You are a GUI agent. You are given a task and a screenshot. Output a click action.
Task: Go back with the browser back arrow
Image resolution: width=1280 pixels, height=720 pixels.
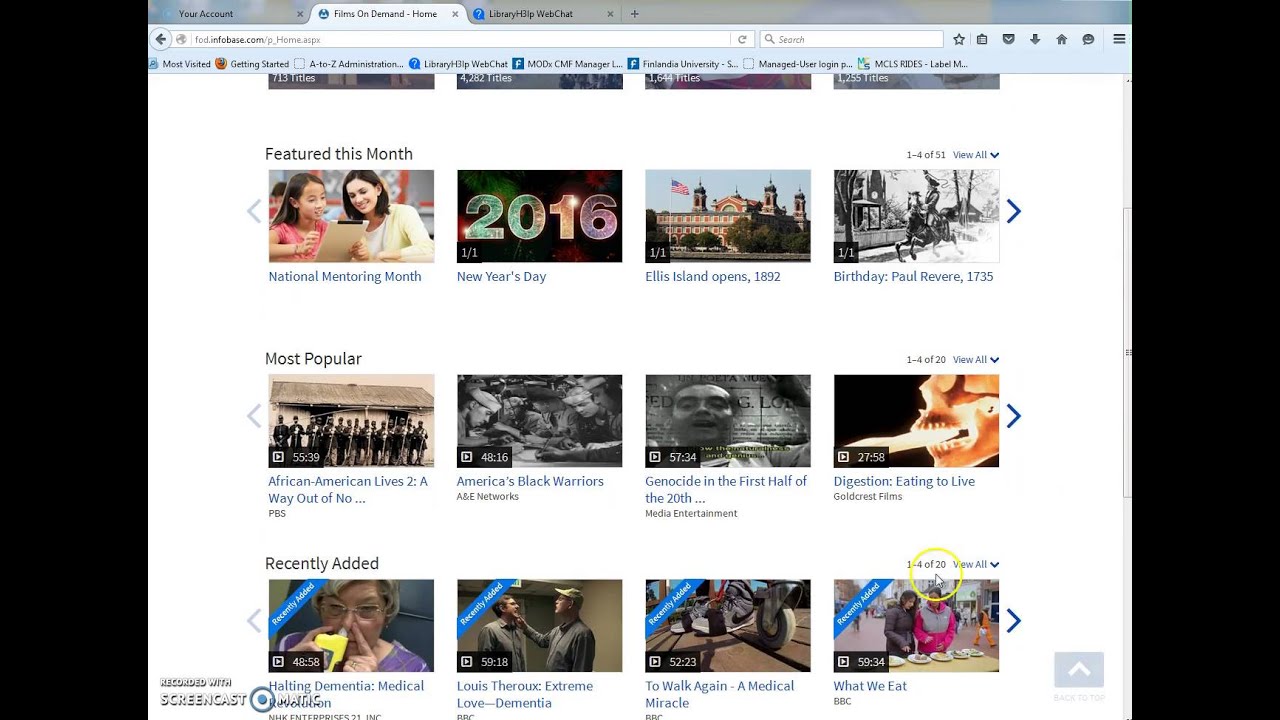coord(161,39)
